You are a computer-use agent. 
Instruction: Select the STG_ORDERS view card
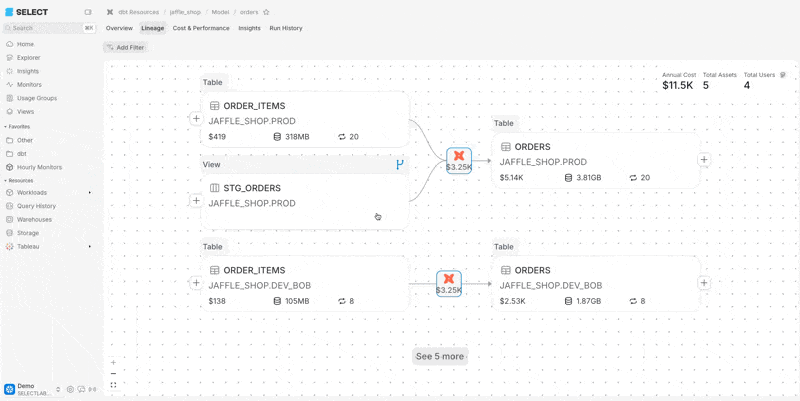(305, 202)
